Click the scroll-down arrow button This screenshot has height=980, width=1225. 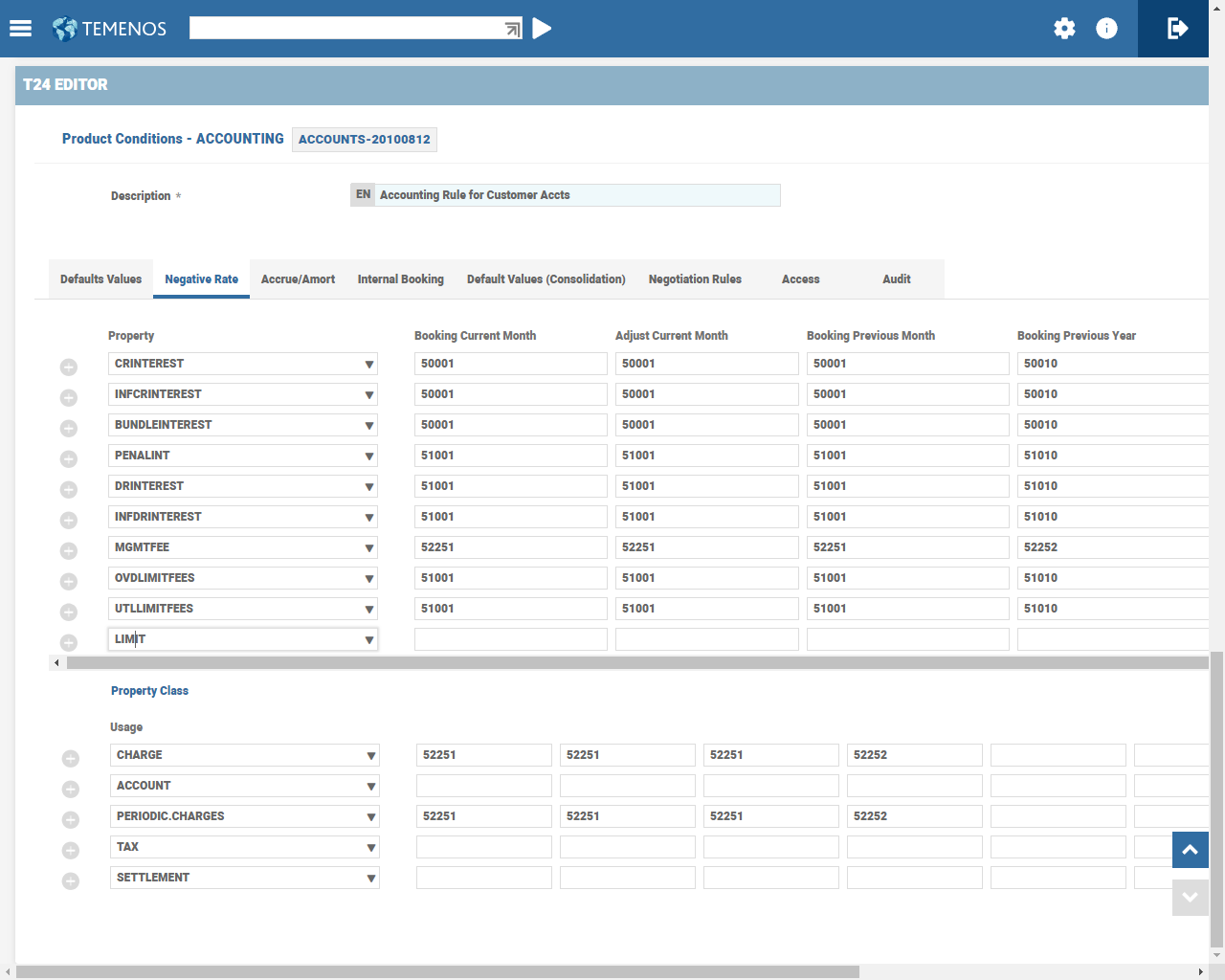tap(1190, 898)
